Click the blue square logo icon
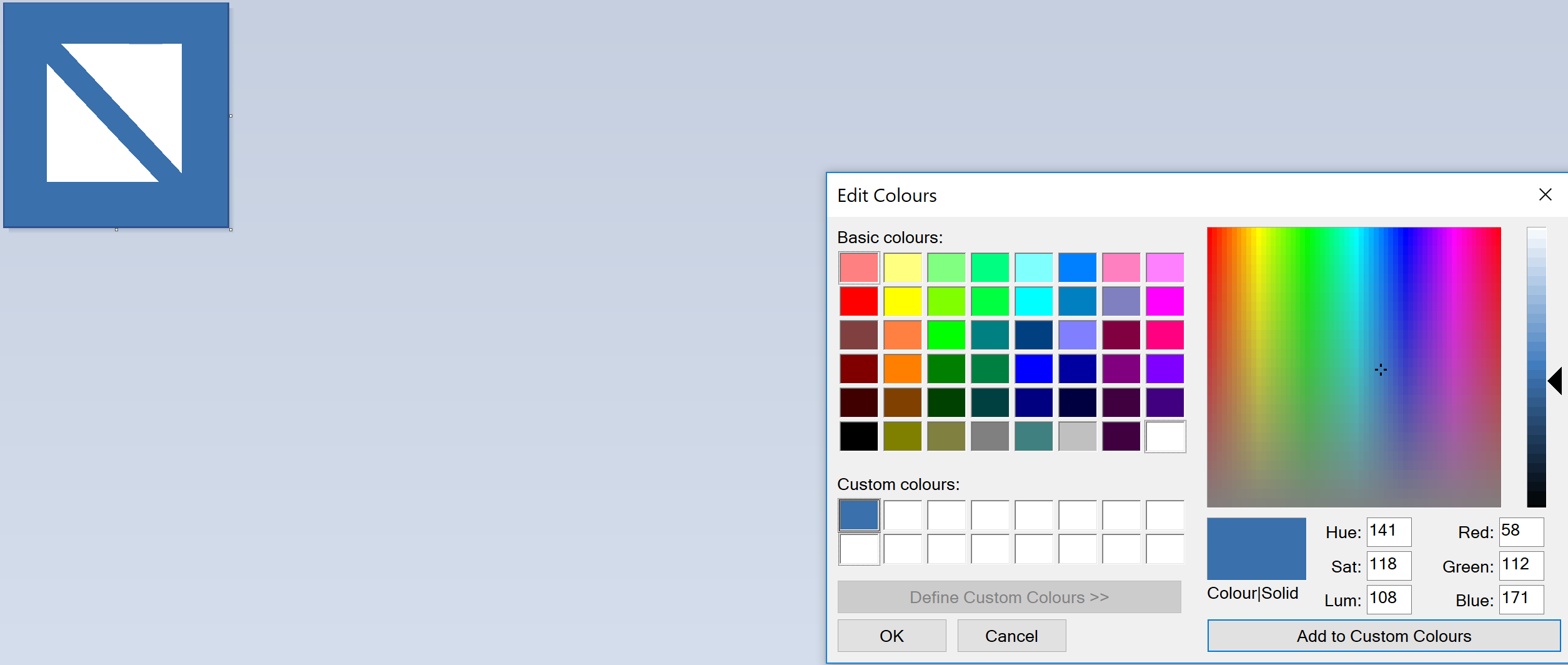 click(x=116, y=115)
